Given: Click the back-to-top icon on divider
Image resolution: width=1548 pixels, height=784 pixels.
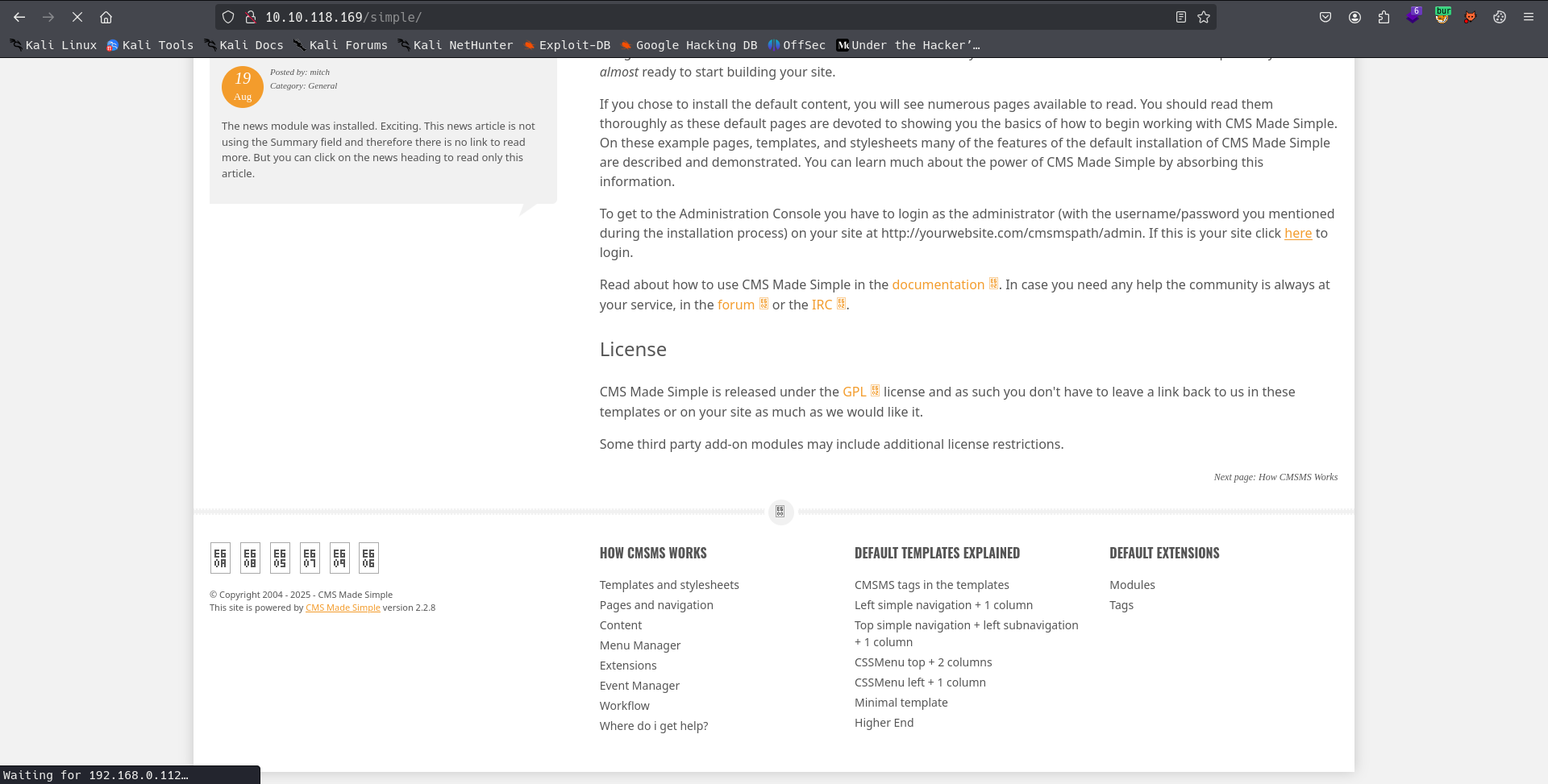Looking at the screenshot, I should tap(780, 512).
